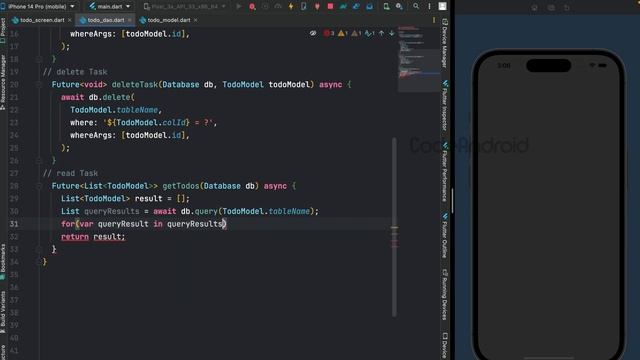Click the yellow warning count indicator

click(342, 33)
